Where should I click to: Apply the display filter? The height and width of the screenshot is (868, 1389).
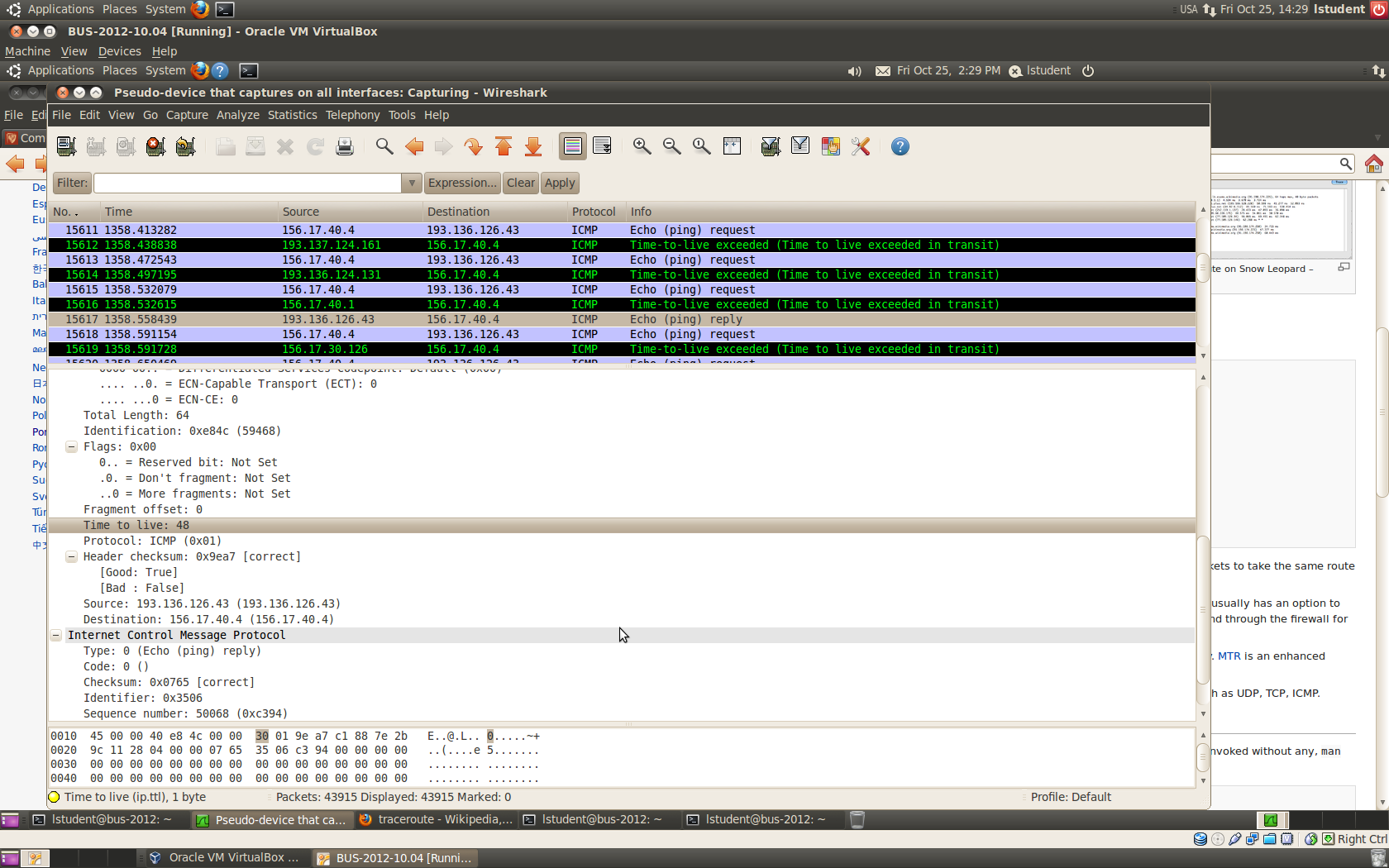tap(560, 184)
